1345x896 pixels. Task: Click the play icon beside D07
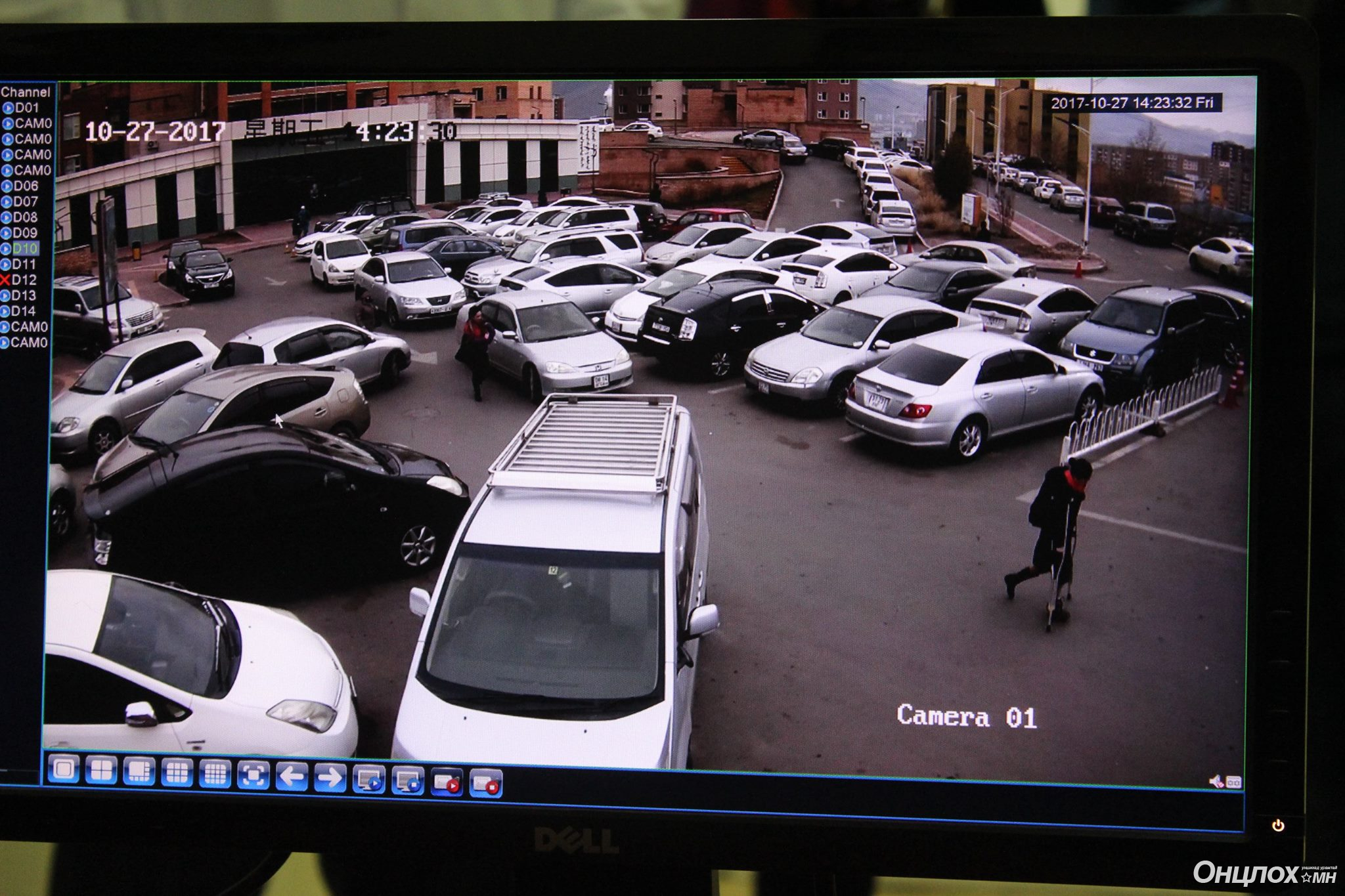(x=7, y=202)
